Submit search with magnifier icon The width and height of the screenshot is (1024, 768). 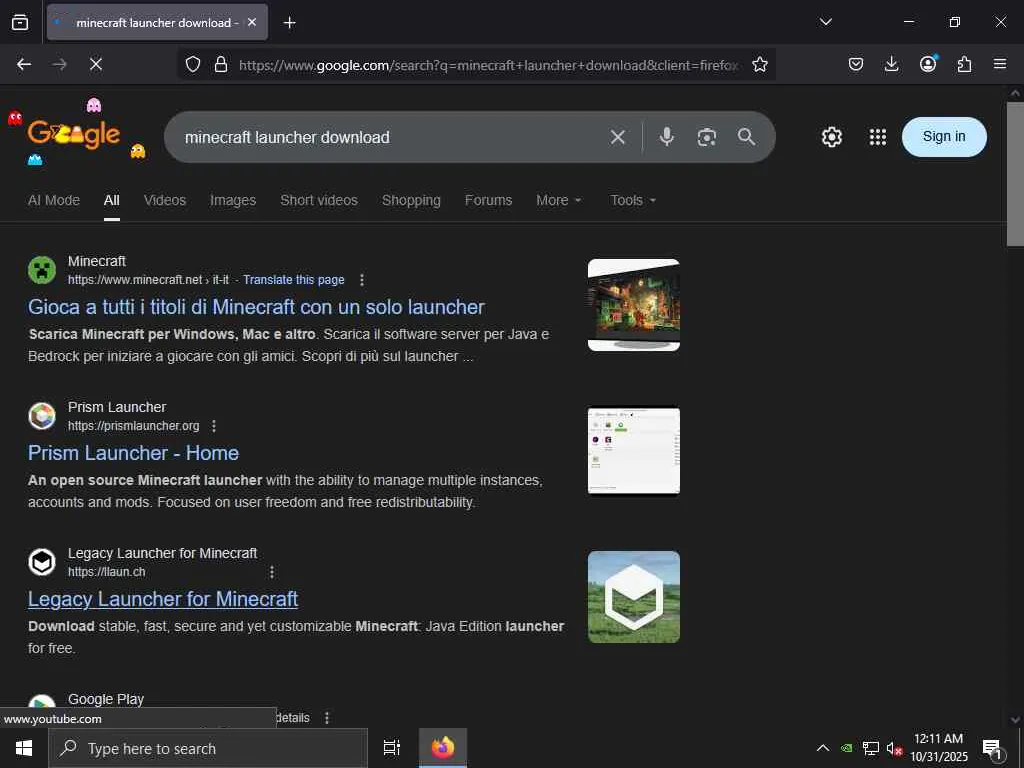point(746,136)
